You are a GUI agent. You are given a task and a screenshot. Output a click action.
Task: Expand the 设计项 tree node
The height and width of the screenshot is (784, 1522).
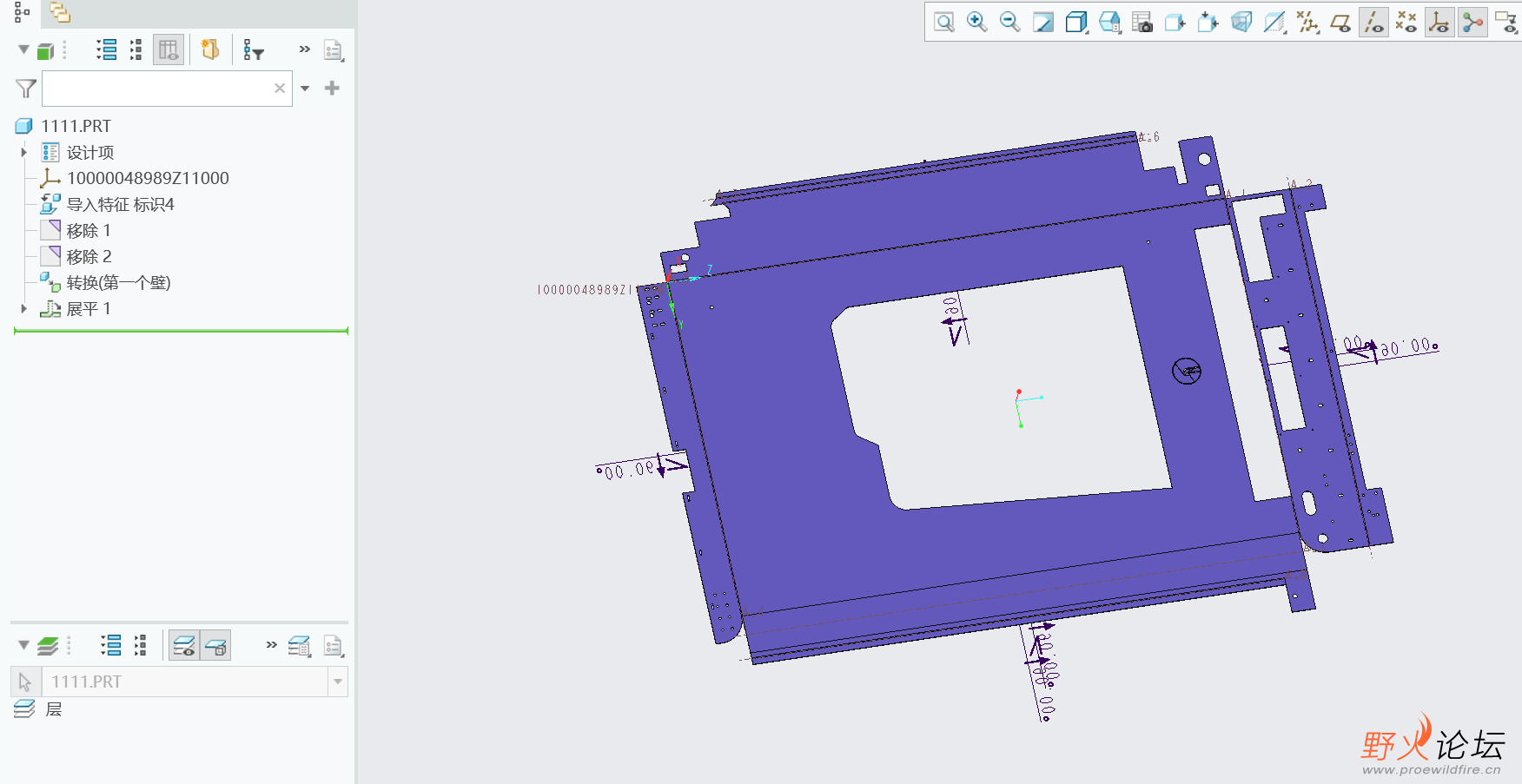[23, 153]
